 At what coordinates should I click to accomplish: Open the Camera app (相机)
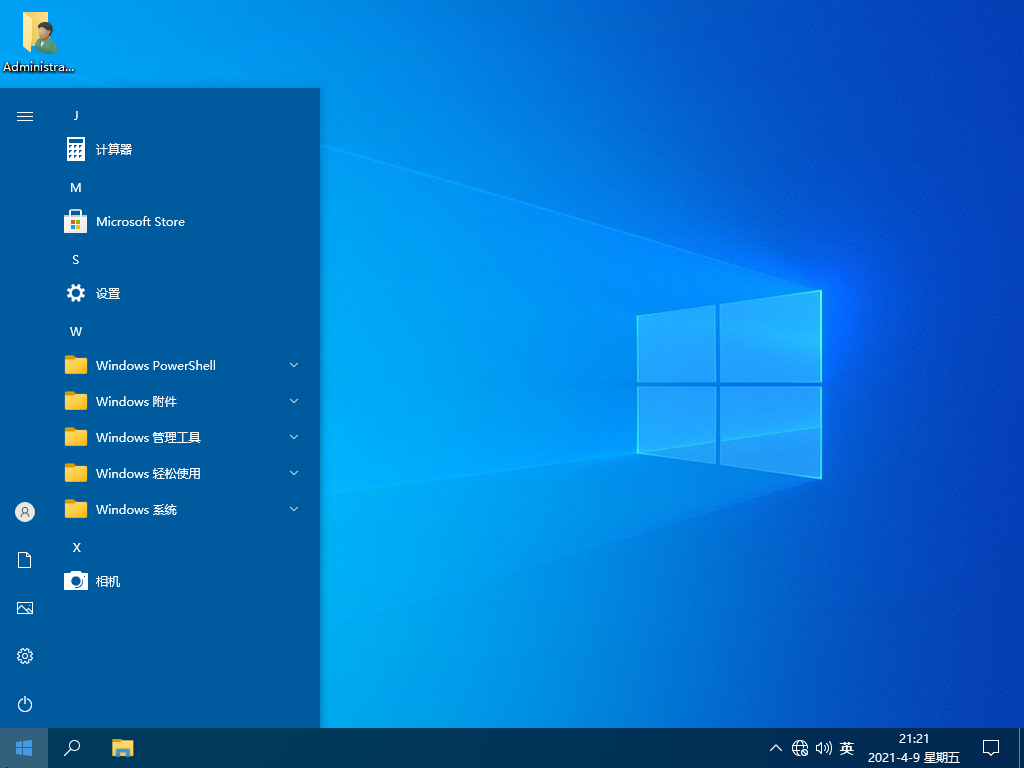point(108,582)
